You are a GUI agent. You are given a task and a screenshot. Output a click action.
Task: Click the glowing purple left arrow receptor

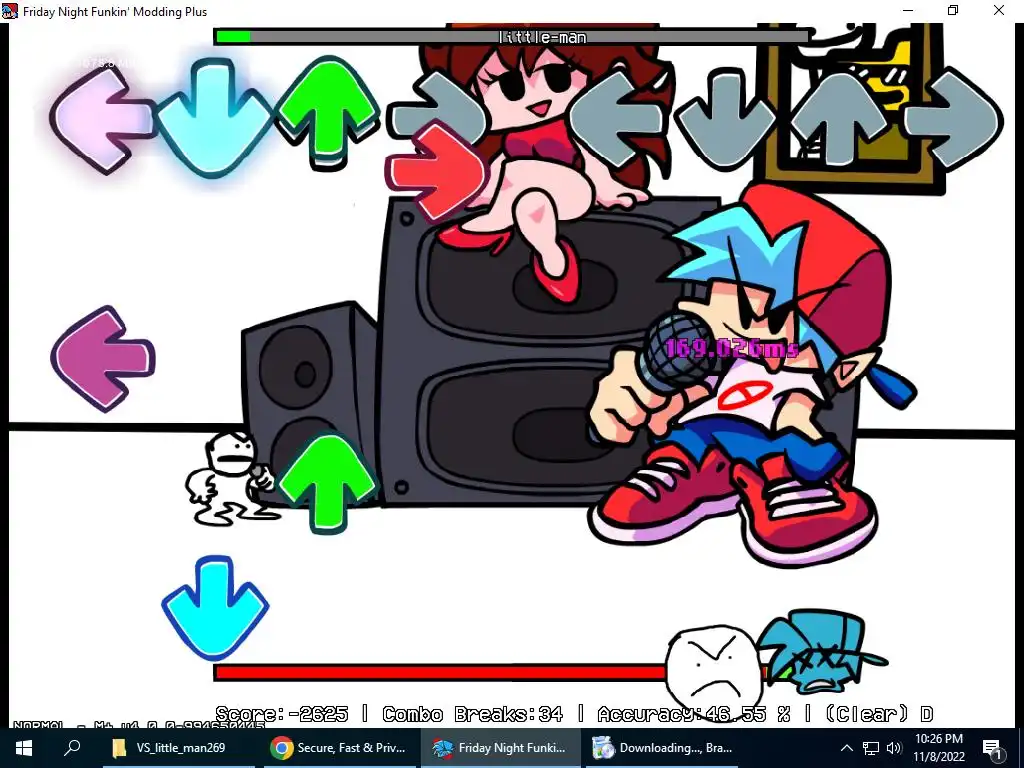click(103, 121)
